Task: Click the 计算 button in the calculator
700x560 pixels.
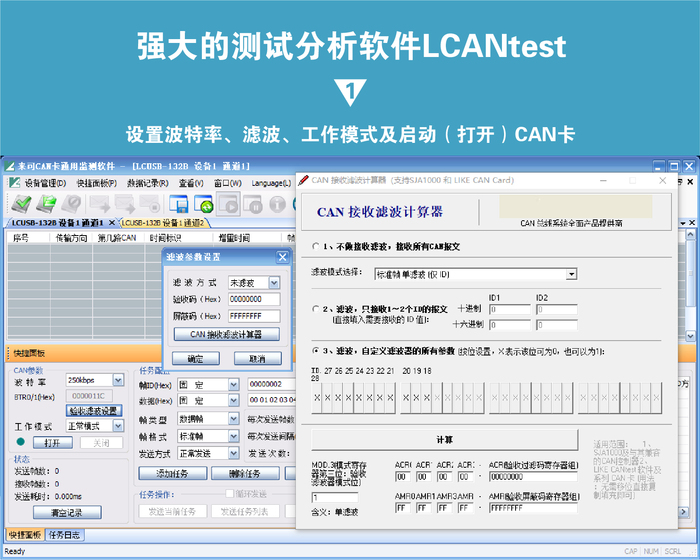Action: [445, 440]
